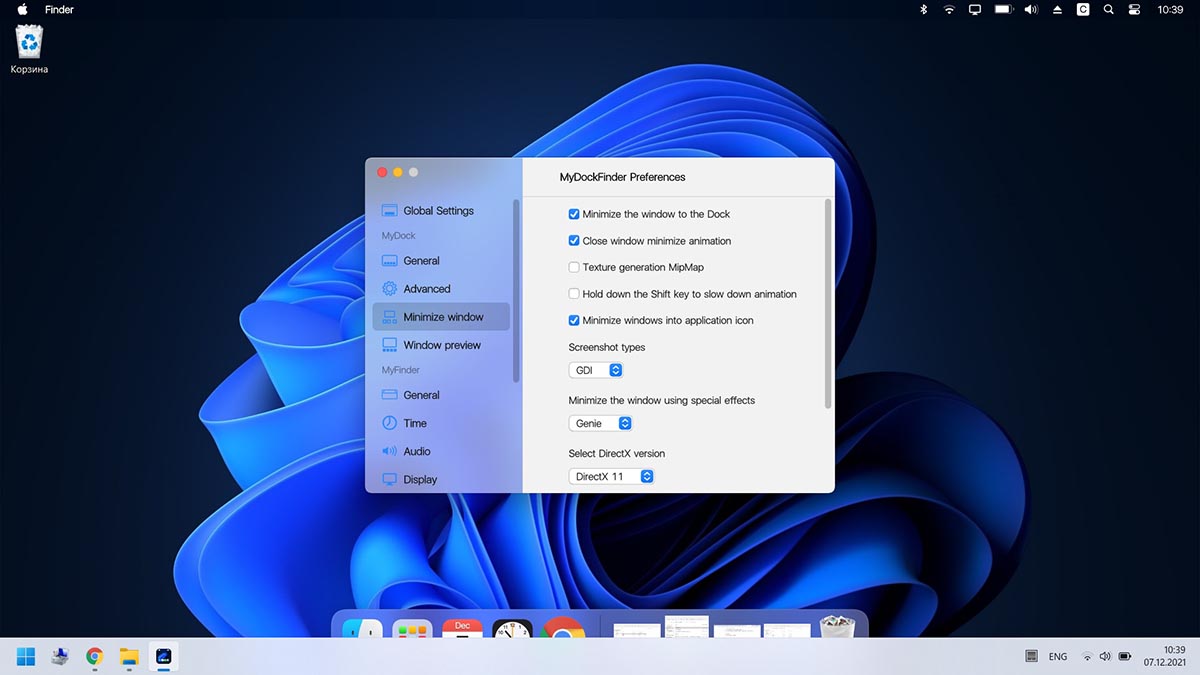Uncheck Minimize the window to the Dock
Image resolution: width=1200 pixels, height=675 pixels.
pyautogui.click(x=574, y=214)
